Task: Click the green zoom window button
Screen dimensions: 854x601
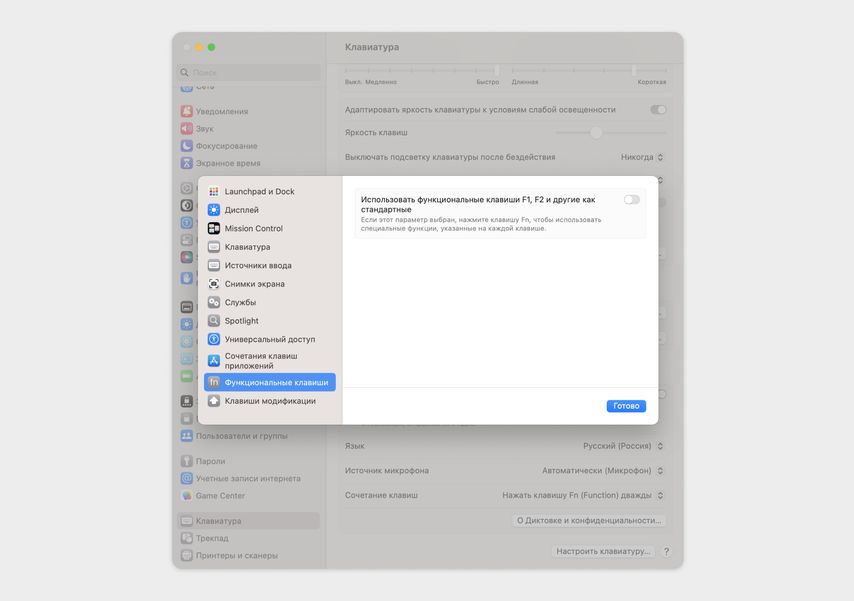Action: coord(211,47)
